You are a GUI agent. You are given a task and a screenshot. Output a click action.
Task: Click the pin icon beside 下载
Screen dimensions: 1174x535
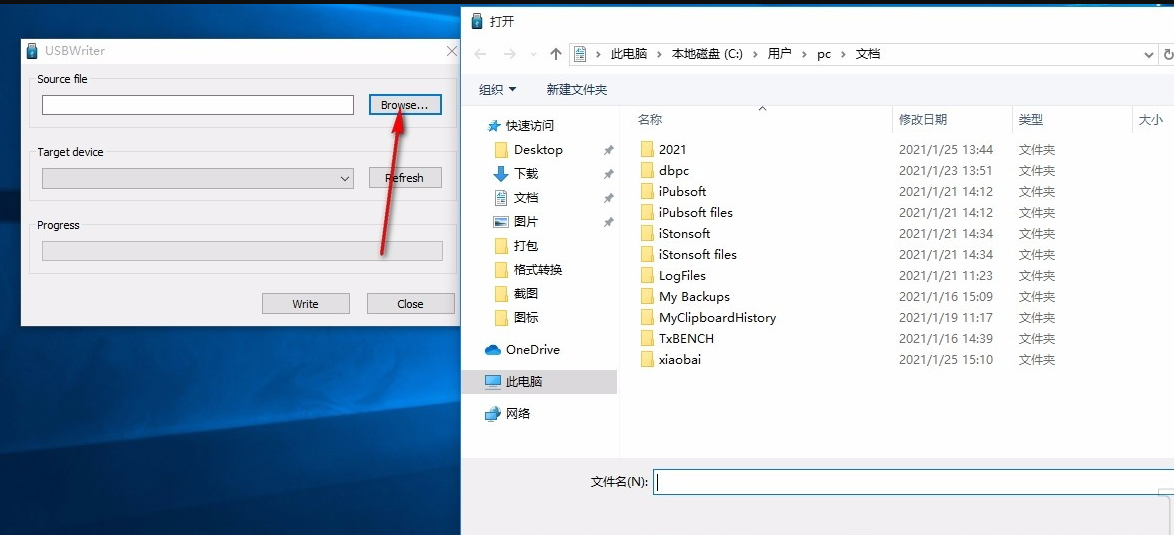pyautogui.click(x=609, y=174)
